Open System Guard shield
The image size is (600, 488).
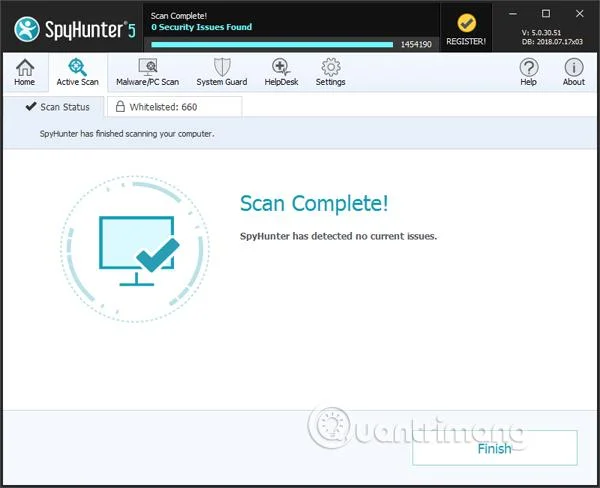(222, 72)
